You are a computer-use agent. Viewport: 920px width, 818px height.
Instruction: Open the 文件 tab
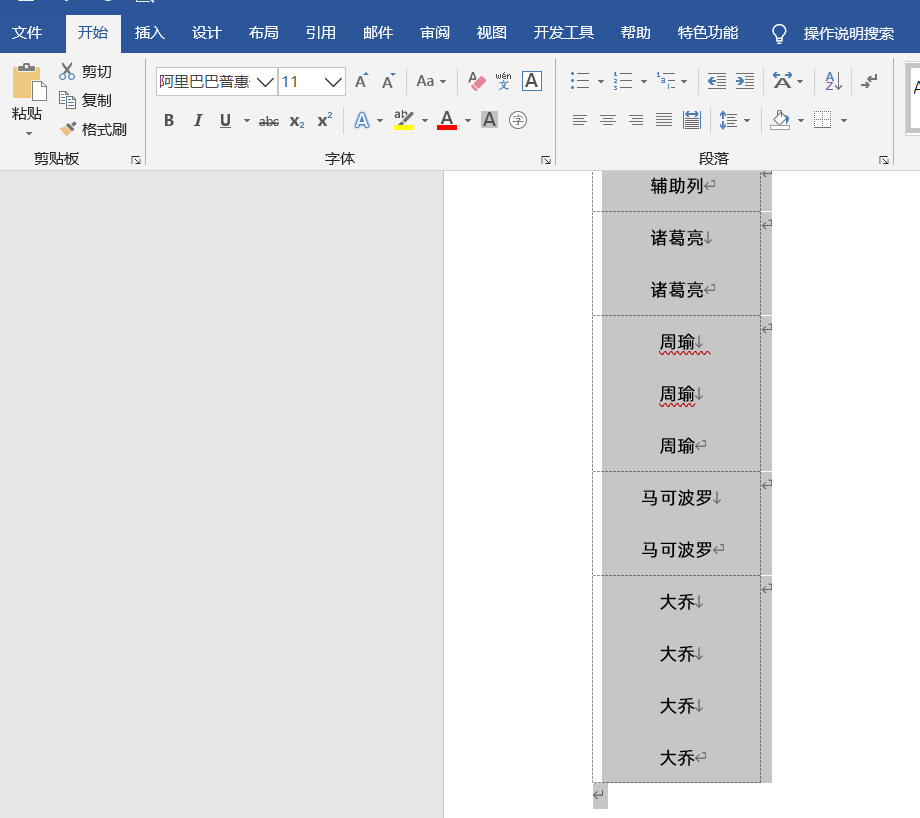coord(27,33)
